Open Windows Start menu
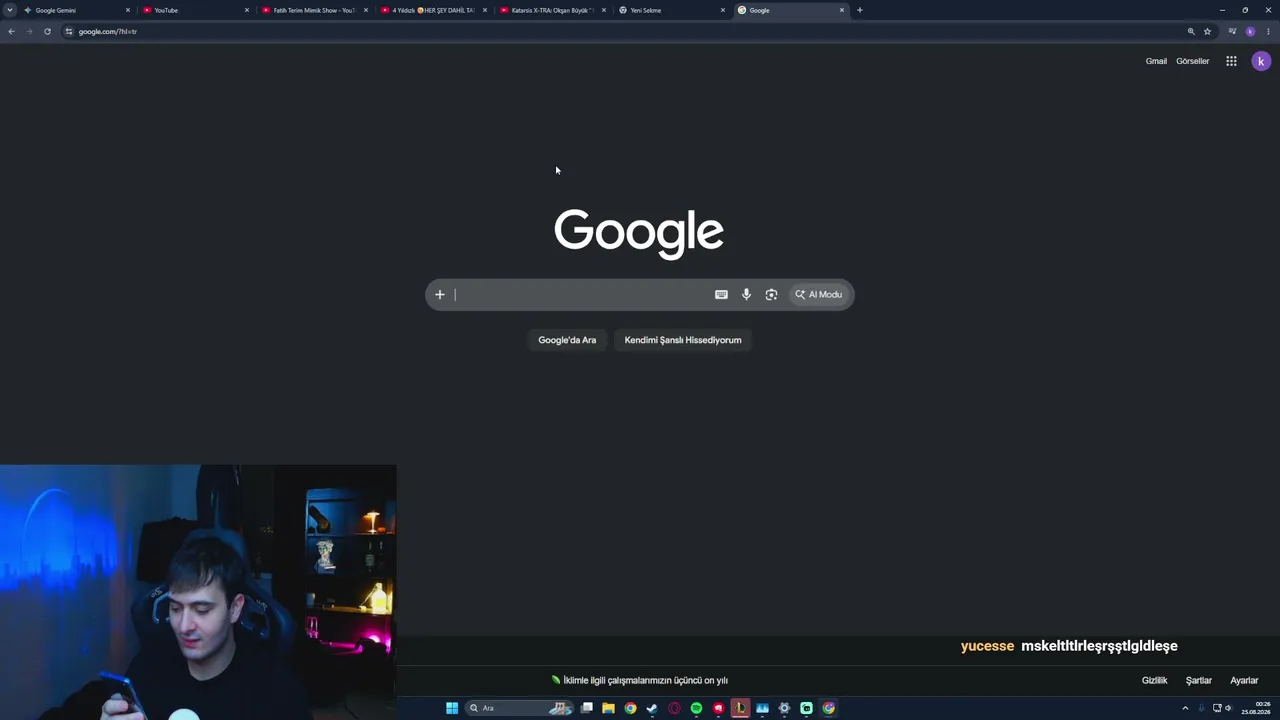1280x720 pixels. [x=452, y=708]
